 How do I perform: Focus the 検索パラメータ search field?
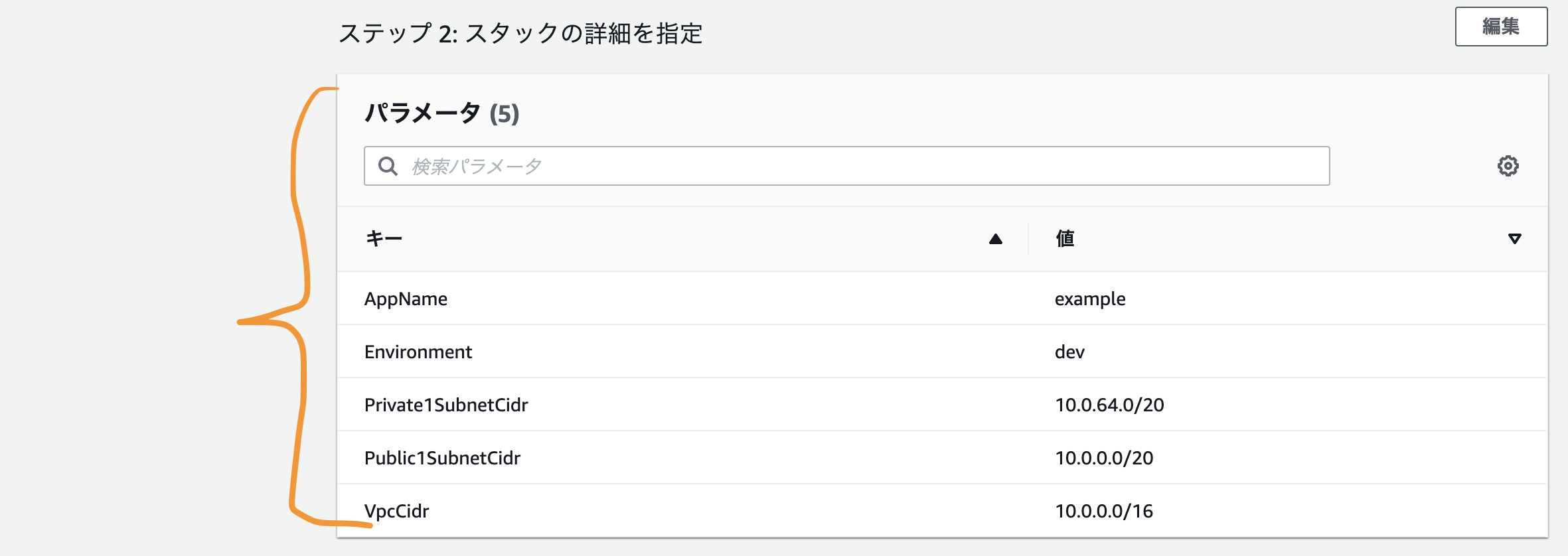click(x=863, y=166)
